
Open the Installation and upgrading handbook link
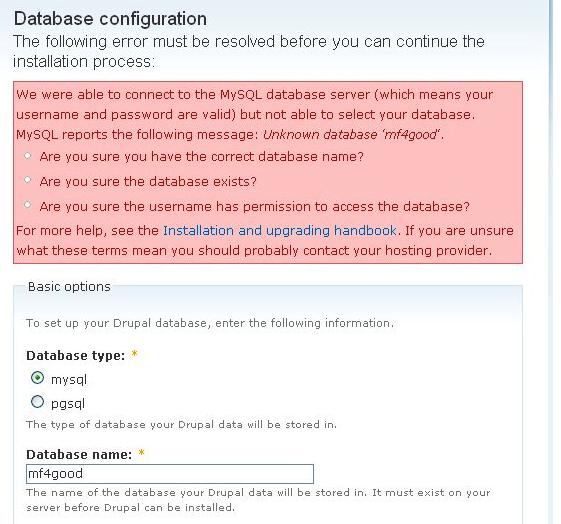pyautogui.click(x=280, y=230)
